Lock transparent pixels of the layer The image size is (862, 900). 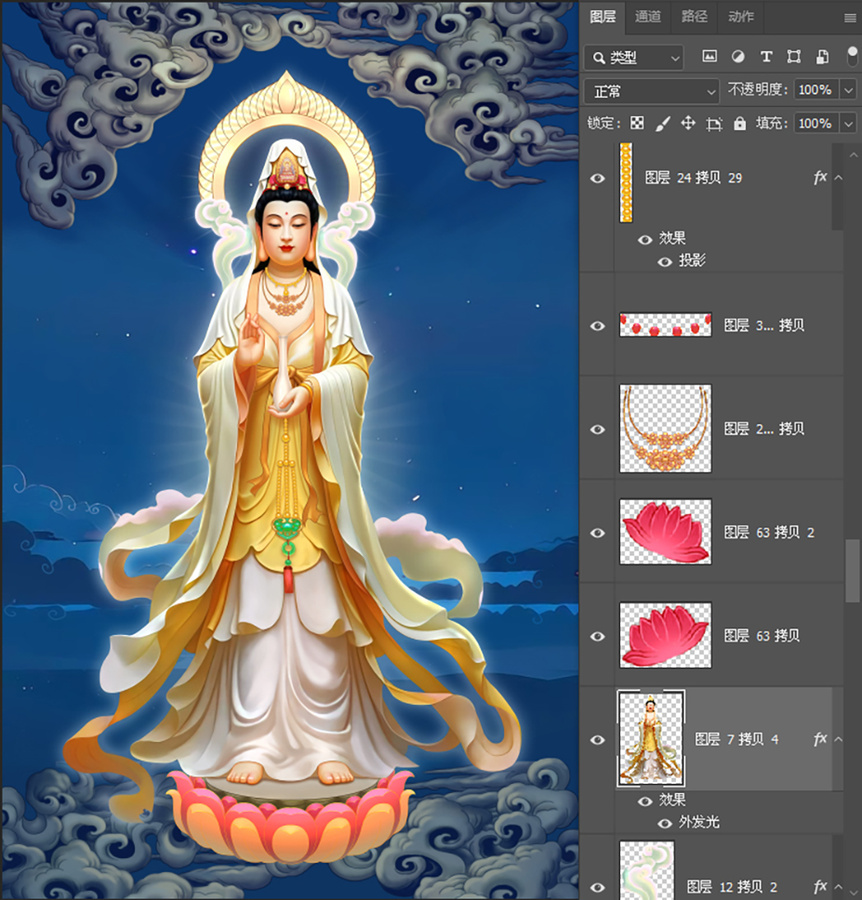pos(637,123)
